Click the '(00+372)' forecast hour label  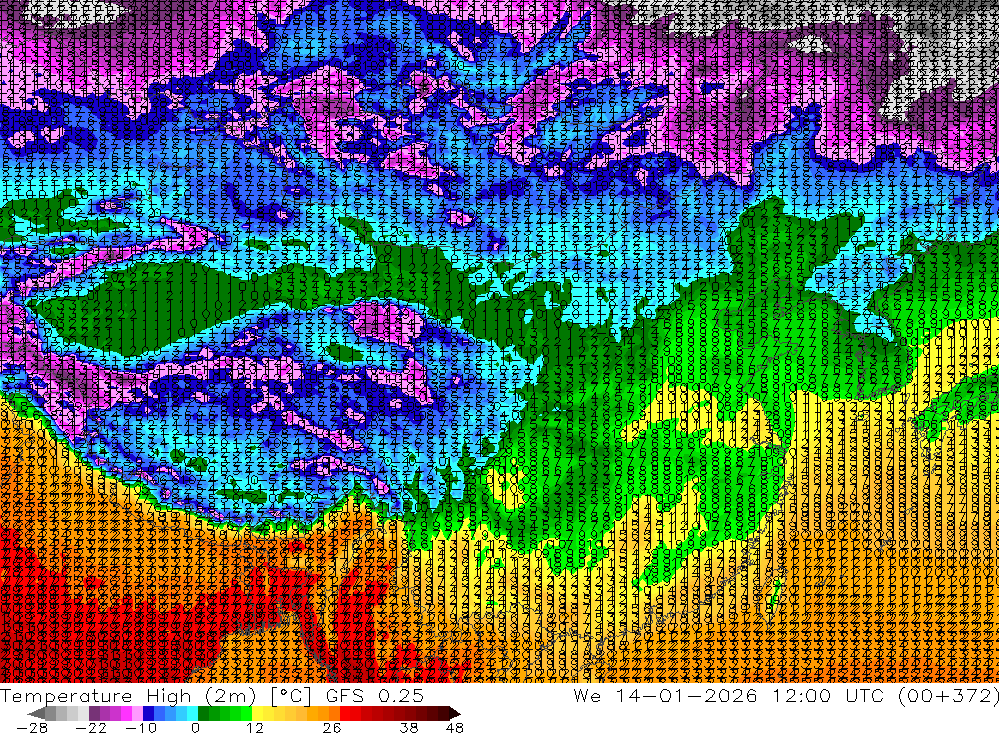(x=950, y=696)
